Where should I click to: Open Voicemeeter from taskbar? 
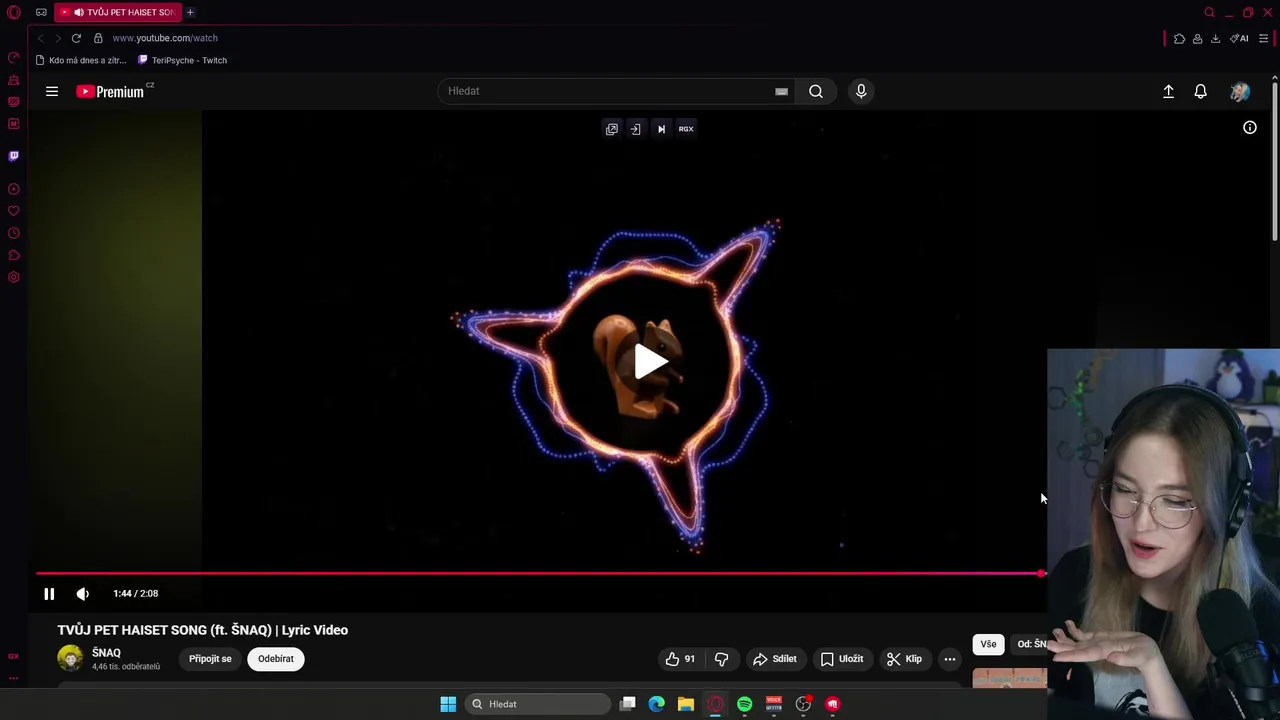coord(773,704)
